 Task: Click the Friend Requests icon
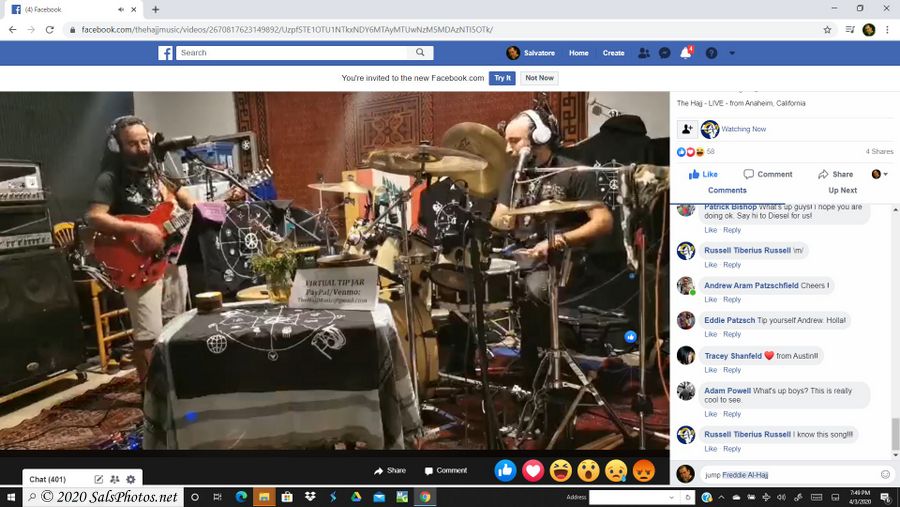tap(643, 53)
